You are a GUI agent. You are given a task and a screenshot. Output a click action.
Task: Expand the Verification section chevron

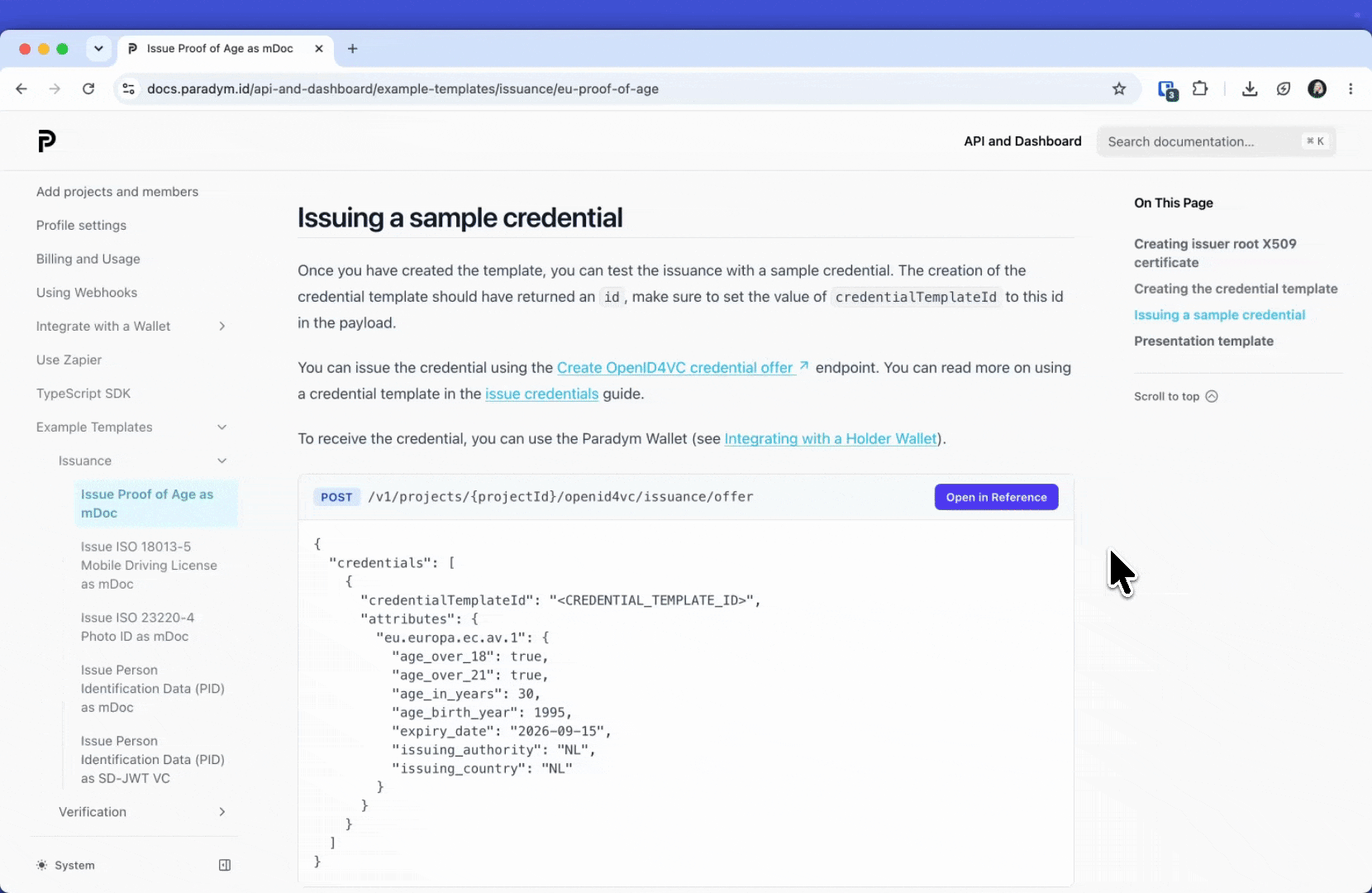[x=222, y=812]
